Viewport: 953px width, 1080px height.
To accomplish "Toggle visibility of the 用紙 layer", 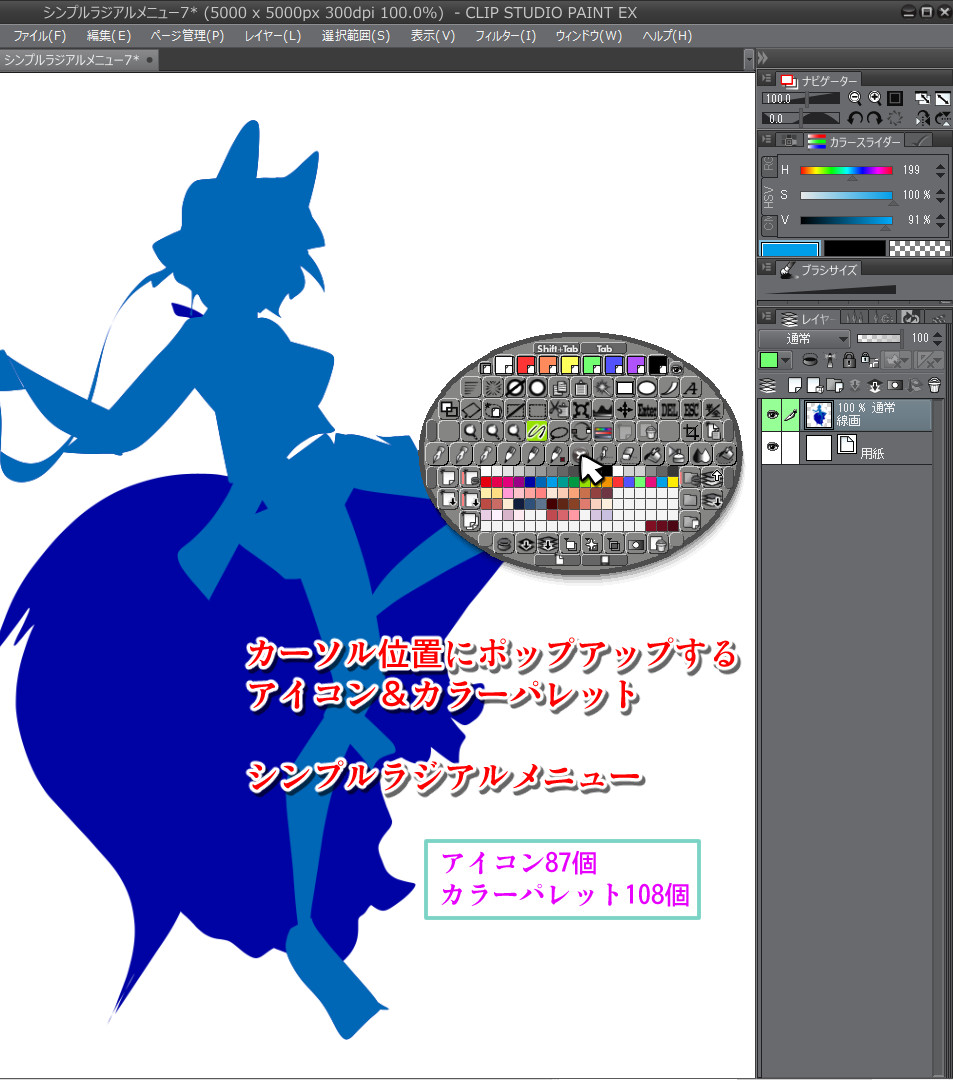I will tap(771, 448).
